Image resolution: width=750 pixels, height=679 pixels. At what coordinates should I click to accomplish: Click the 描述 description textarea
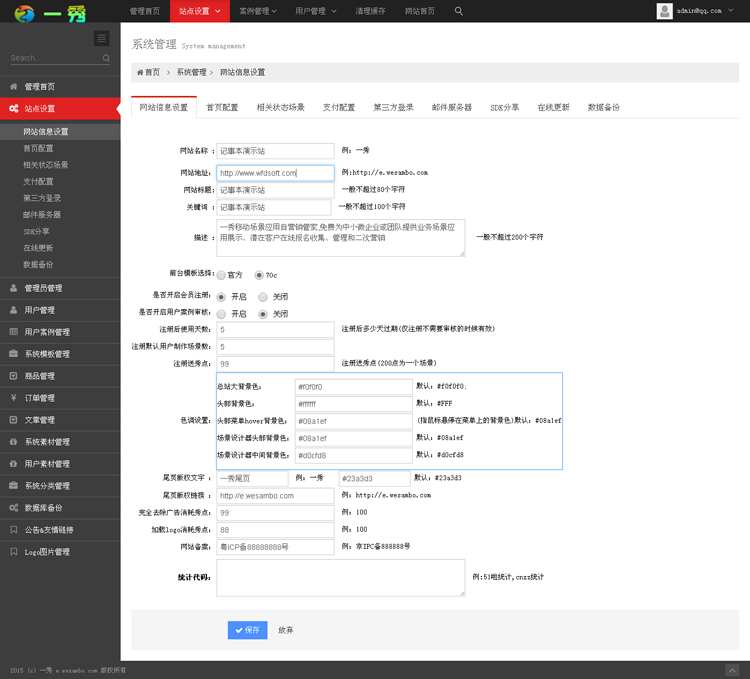(x=341, y=238)
